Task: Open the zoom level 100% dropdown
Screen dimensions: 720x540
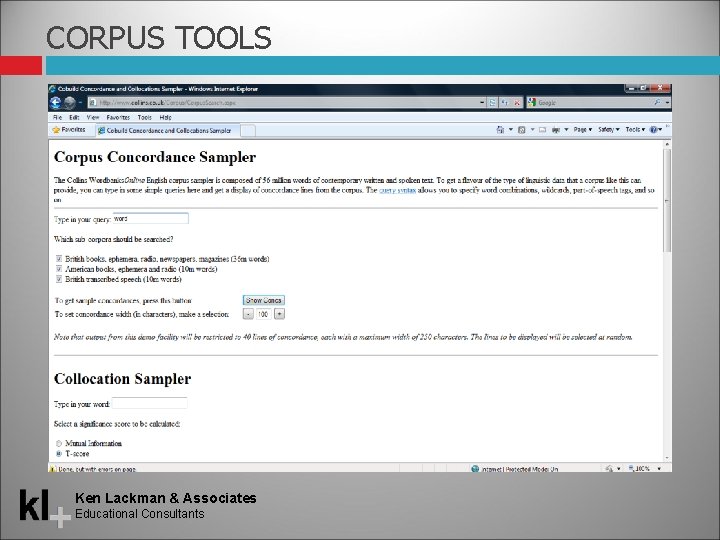Action: click(659, 469)
